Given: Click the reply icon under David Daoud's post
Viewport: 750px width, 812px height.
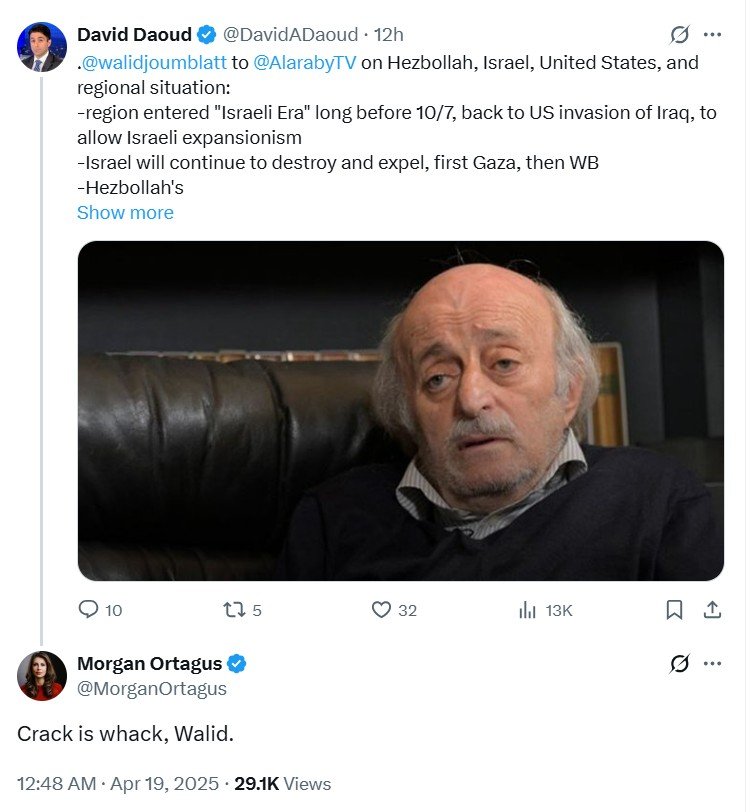Looking at the screenshot, I should 89,609.
